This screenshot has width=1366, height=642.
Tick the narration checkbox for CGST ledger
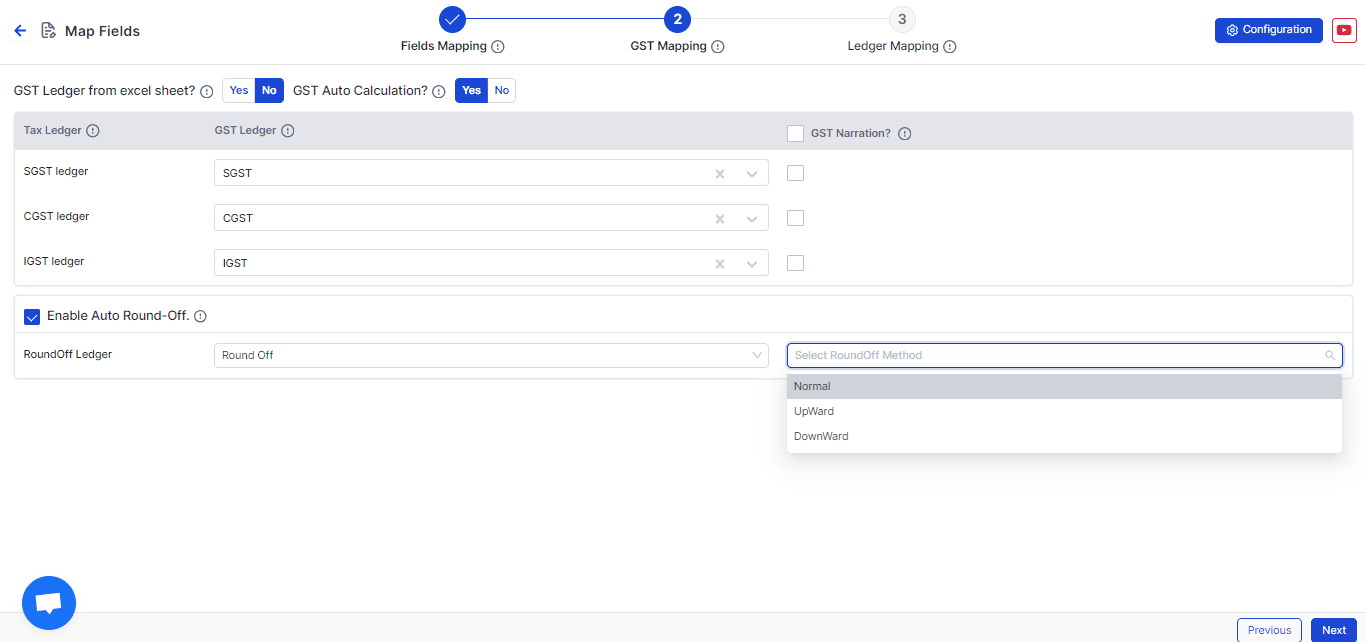[x=796, y=218]
